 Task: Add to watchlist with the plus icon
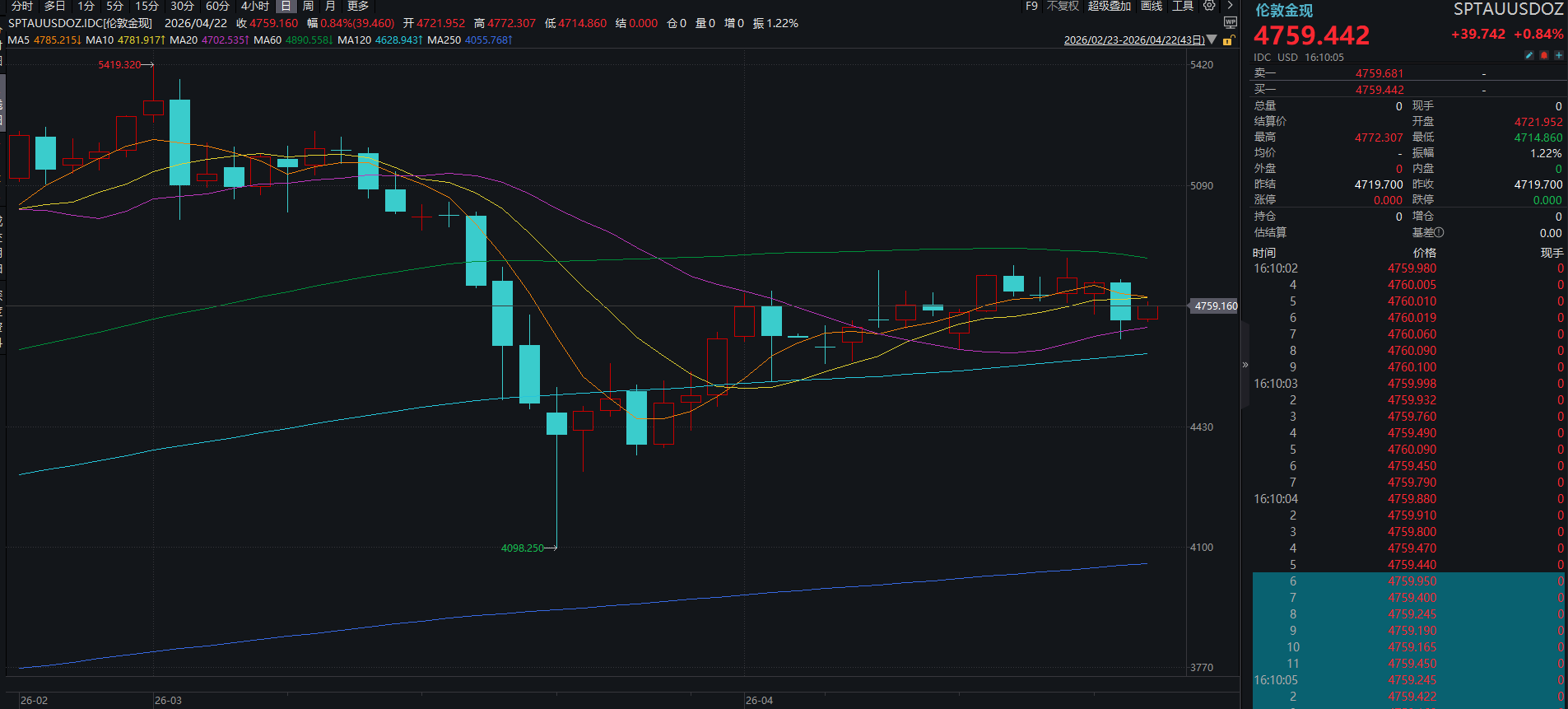(1558, 55)
